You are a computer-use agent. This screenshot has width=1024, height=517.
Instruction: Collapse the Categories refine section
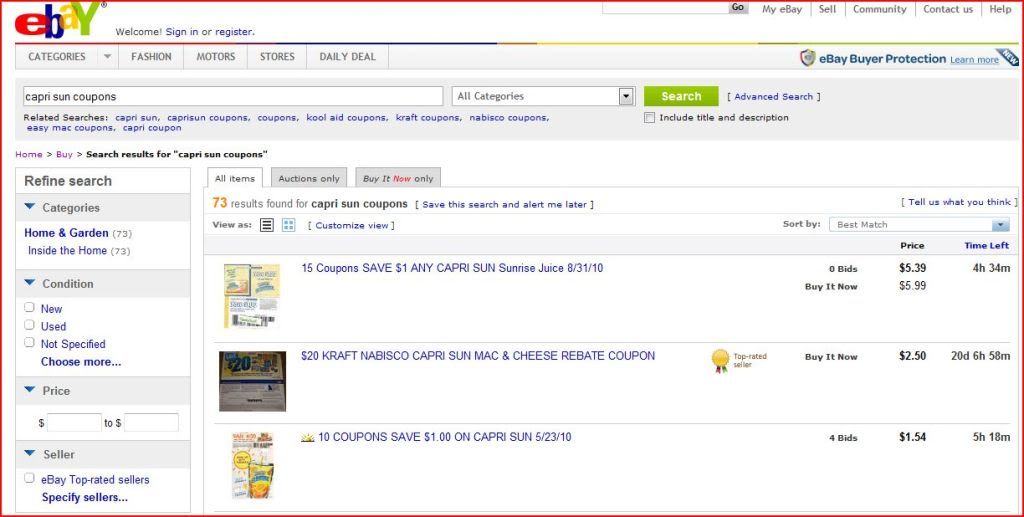pyautogui.click(x=29, y=207)
